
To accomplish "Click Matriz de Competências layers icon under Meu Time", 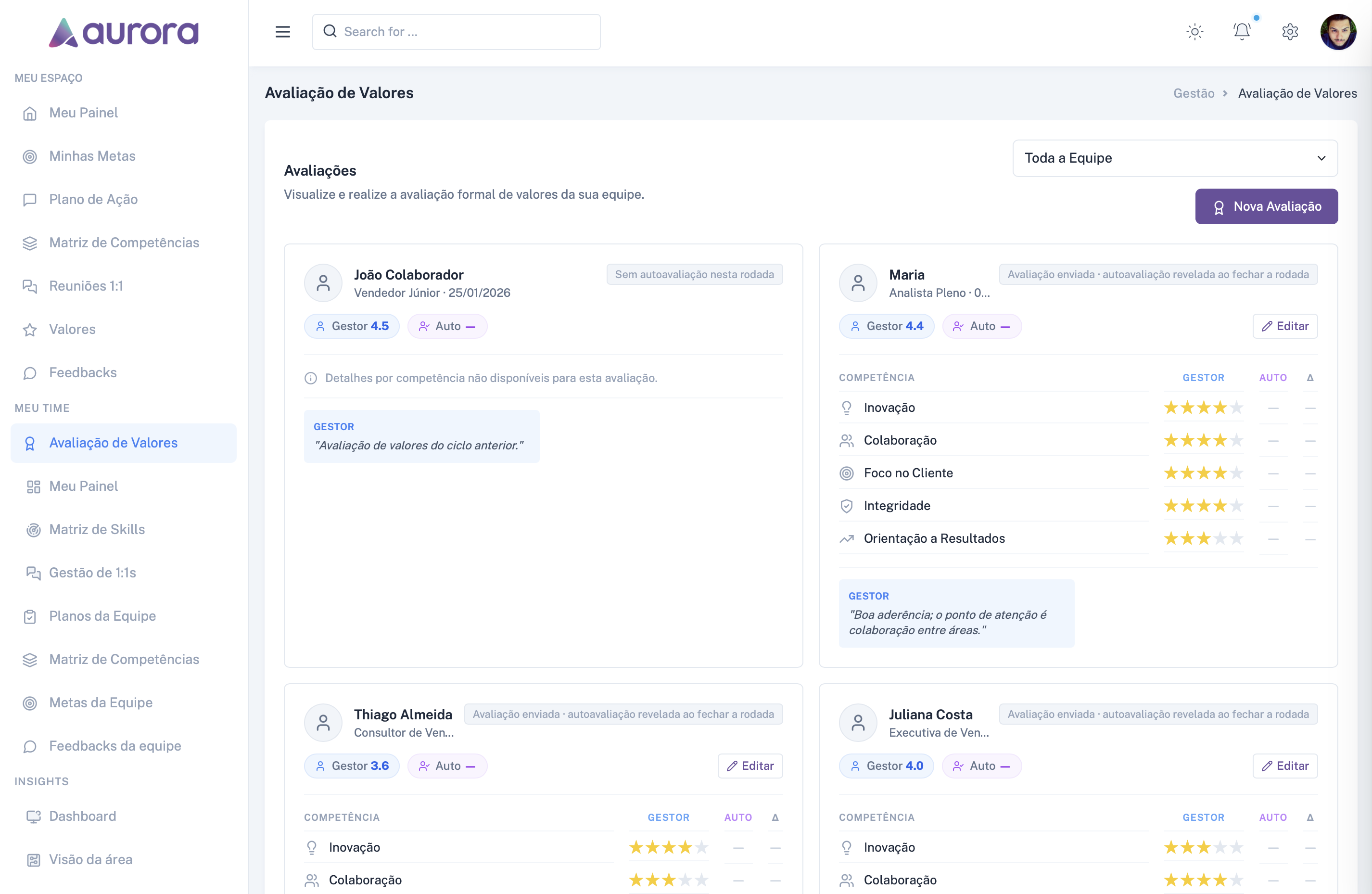I will tap(30, 659).
